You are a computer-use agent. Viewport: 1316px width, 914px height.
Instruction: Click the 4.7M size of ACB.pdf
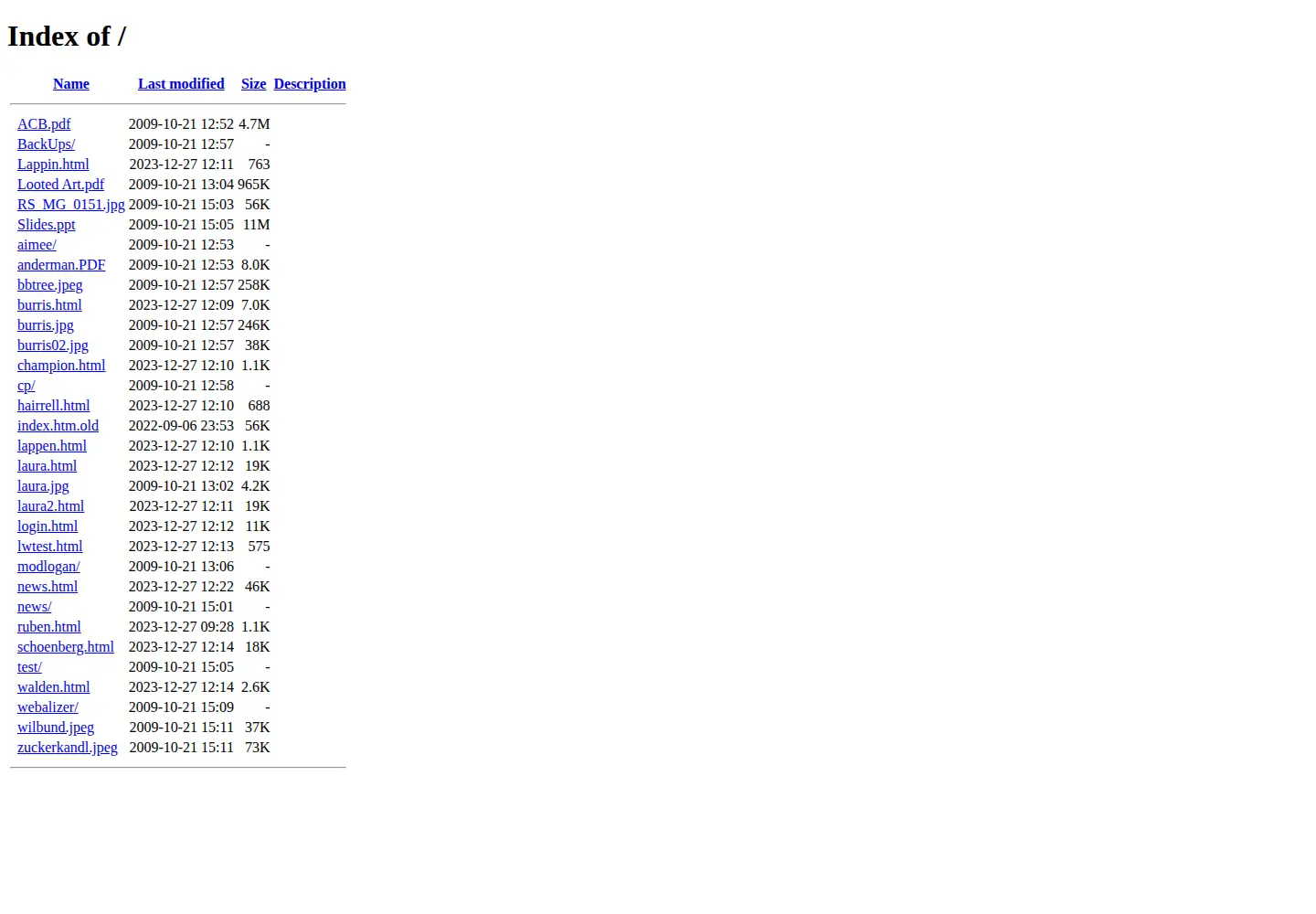[254, 124]
